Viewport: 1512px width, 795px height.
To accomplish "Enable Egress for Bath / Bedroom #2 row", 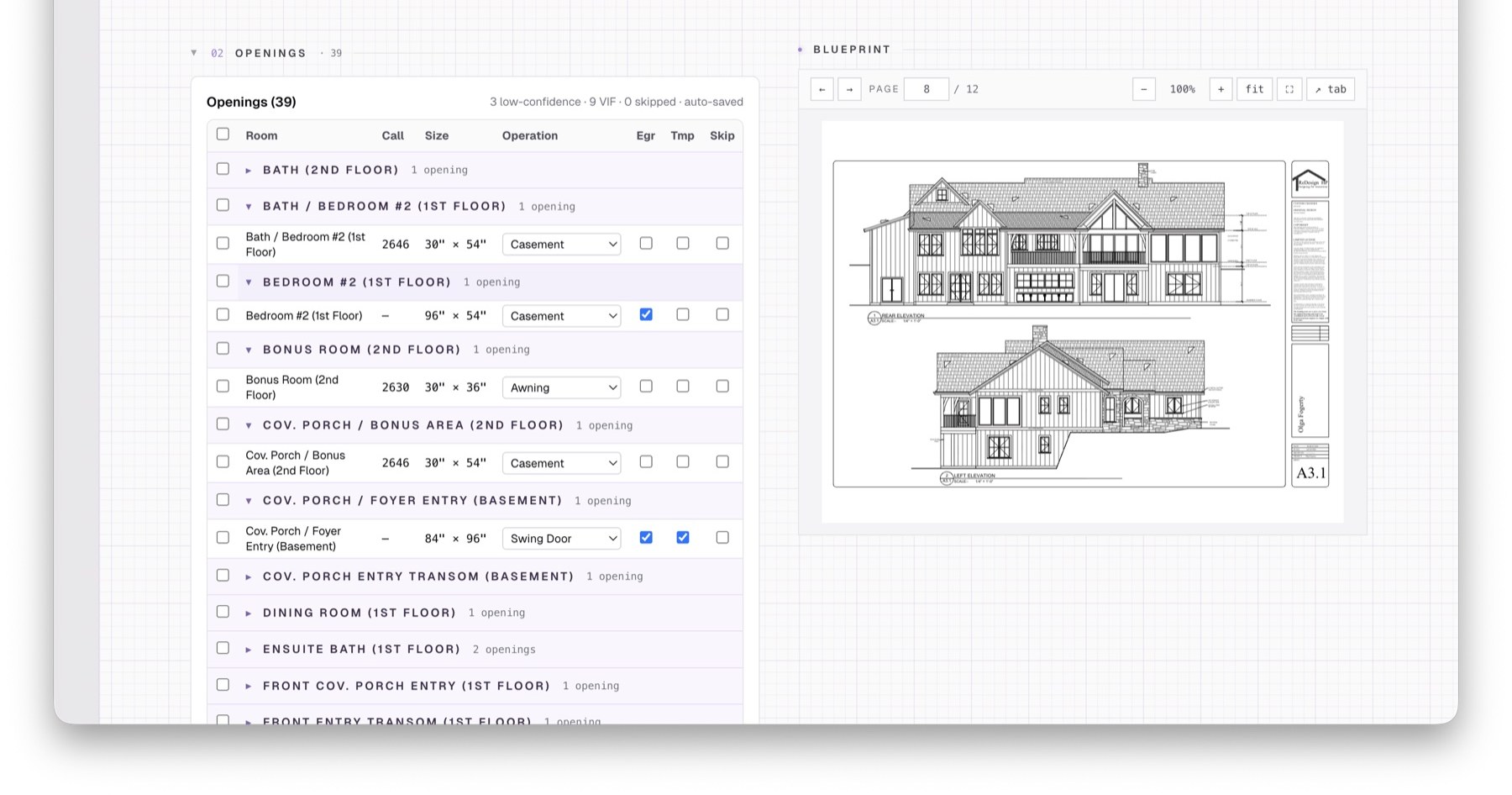I will tap(646, 243).
